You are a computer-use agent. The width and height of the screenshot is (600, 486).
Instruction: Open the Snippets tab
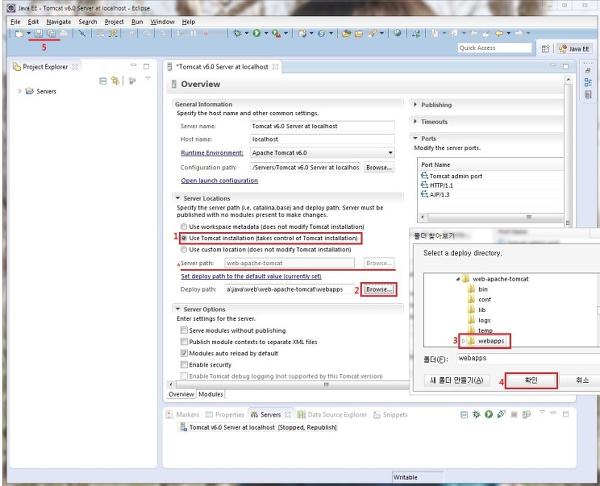[x=391, y=414]
